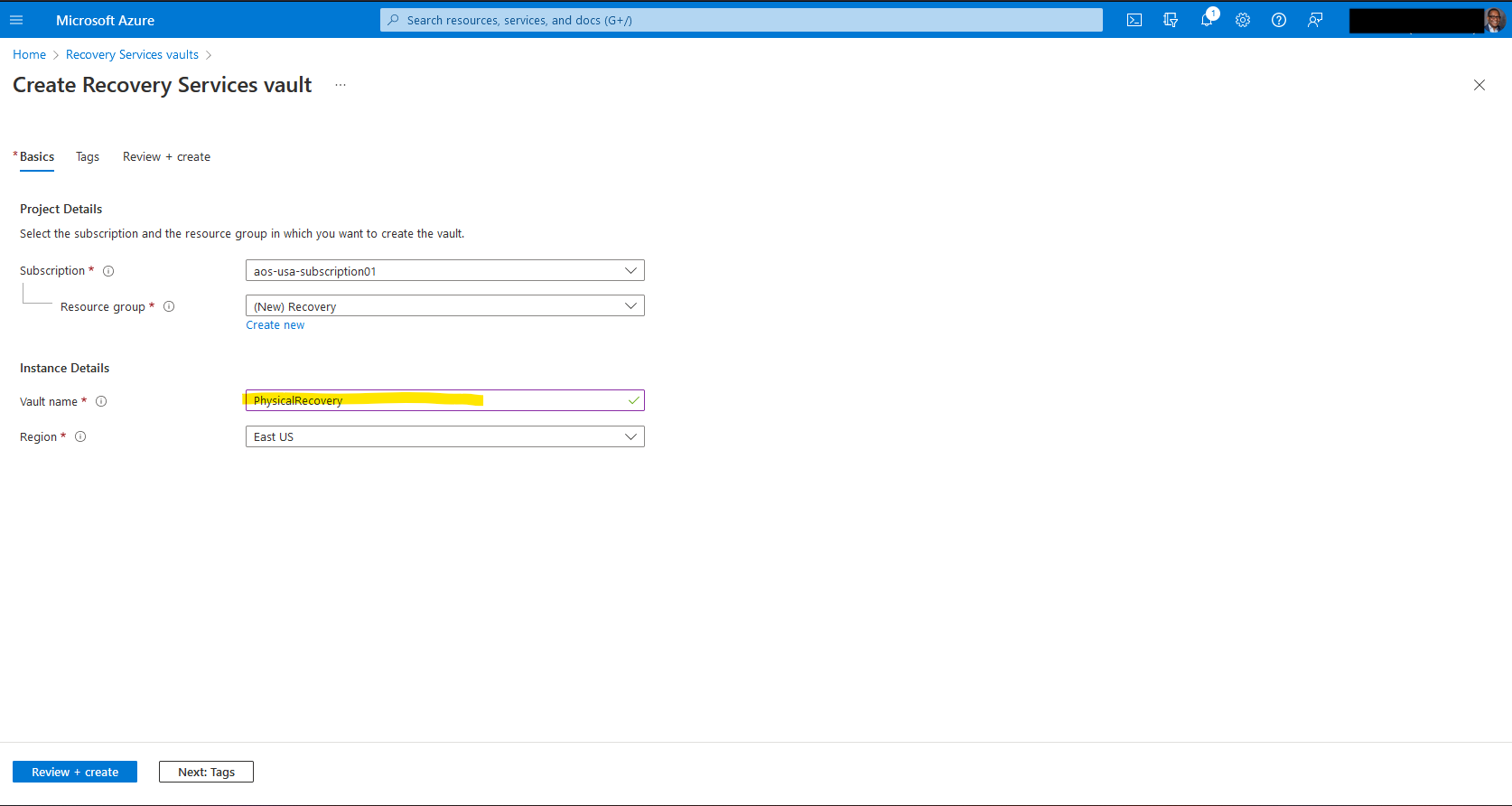Click the search magnifier icon
Screen dimensions: 1512x806
pyautogui.click(x=393, y=20)
